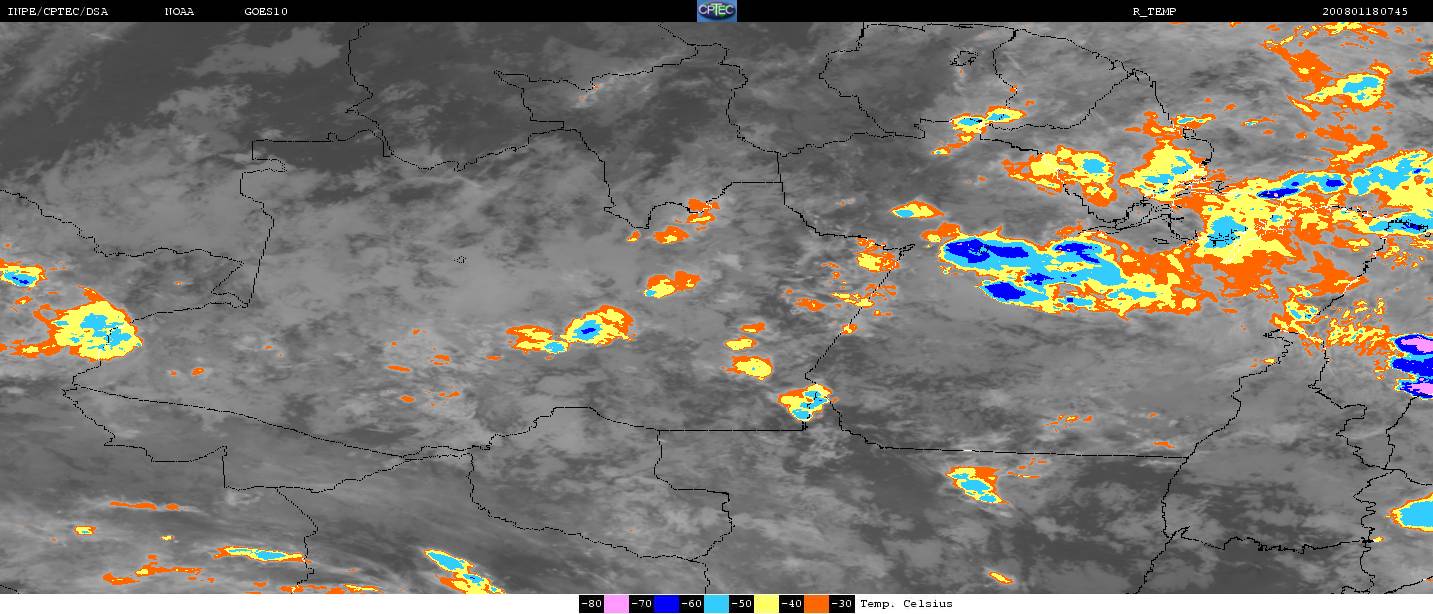Screen dimensions: 1433x614
Task: Click the 200801180745 timestamp
Action: [1365, 11]
